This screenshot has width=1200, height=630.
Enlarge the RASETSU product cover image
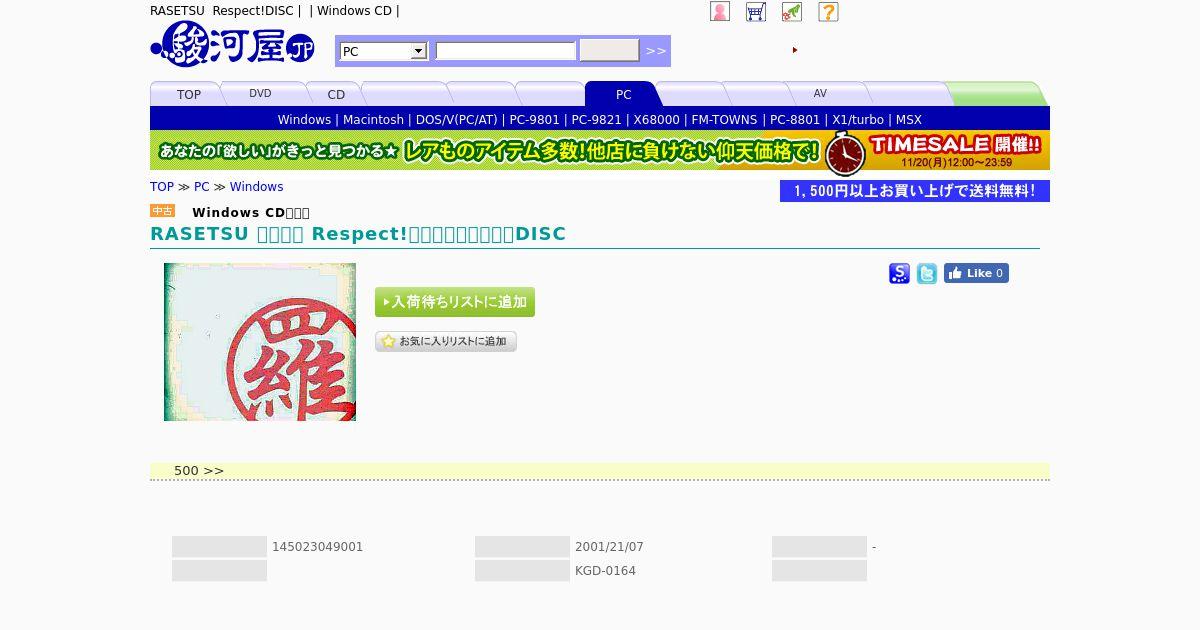coord(260,342)
